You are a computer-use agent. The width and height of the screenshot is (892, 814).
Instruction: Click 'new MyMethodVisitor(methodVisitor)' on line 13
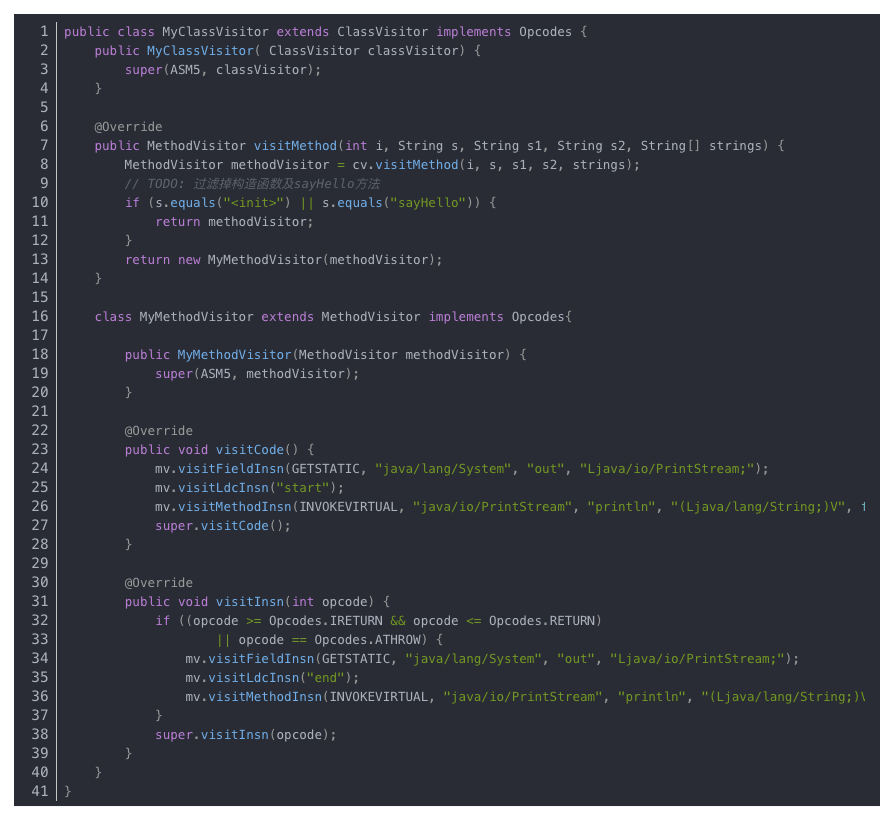coord(306,259)
